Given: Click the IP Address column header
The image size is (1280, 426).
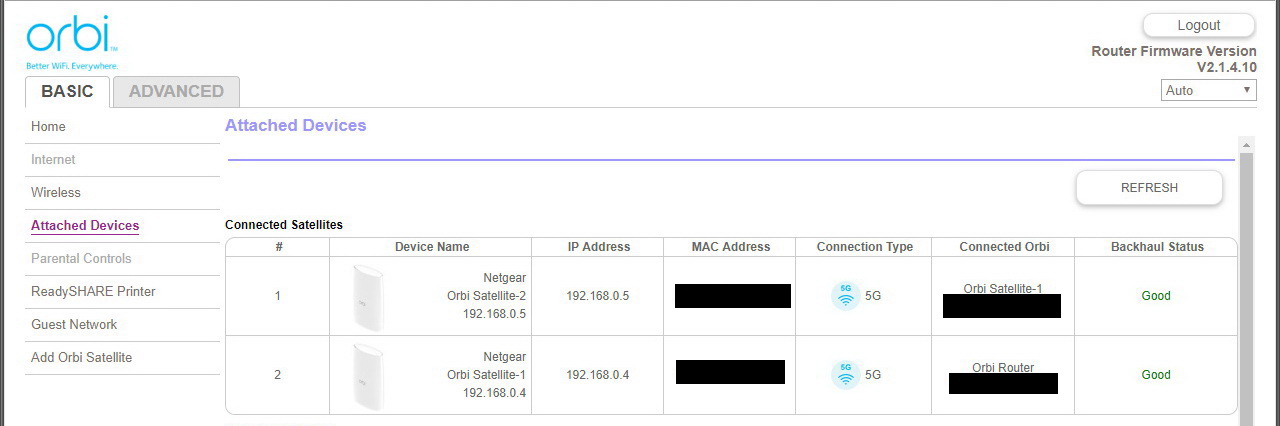Looking at the screenshot, I should (x=598, y=247).
